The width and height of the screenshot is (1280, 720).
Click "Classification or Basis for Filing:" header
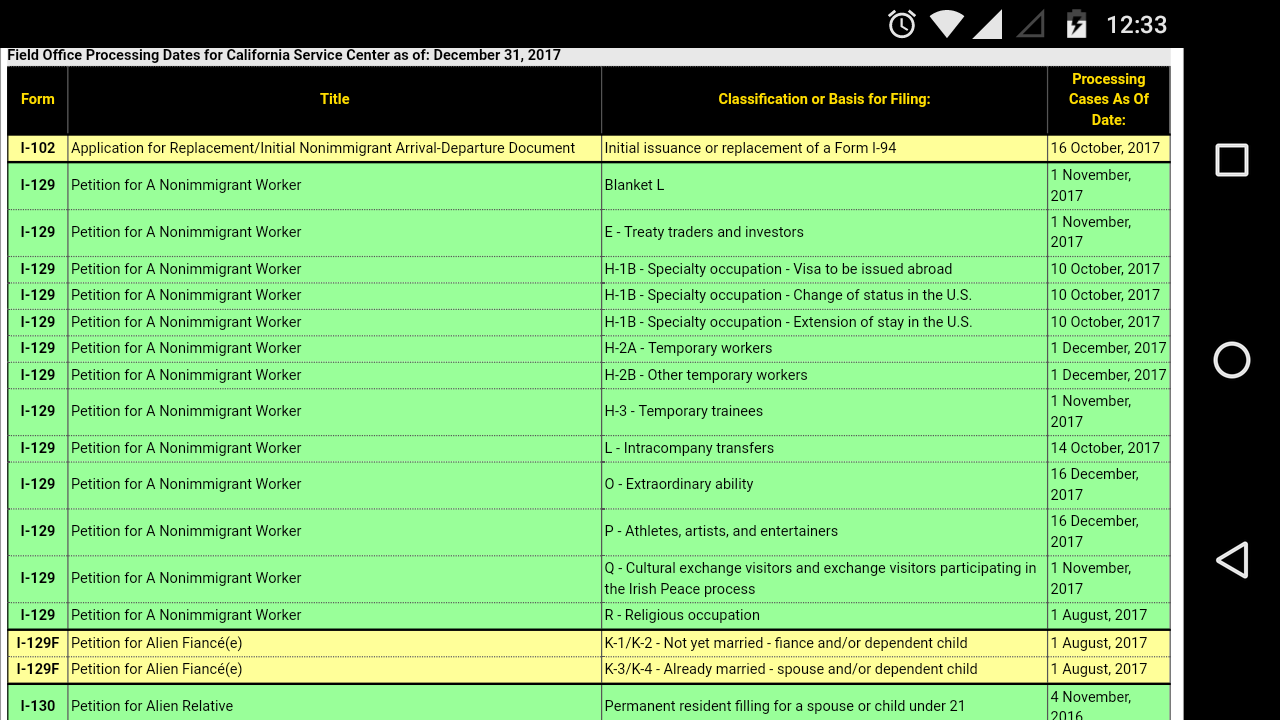click(824, 100)
